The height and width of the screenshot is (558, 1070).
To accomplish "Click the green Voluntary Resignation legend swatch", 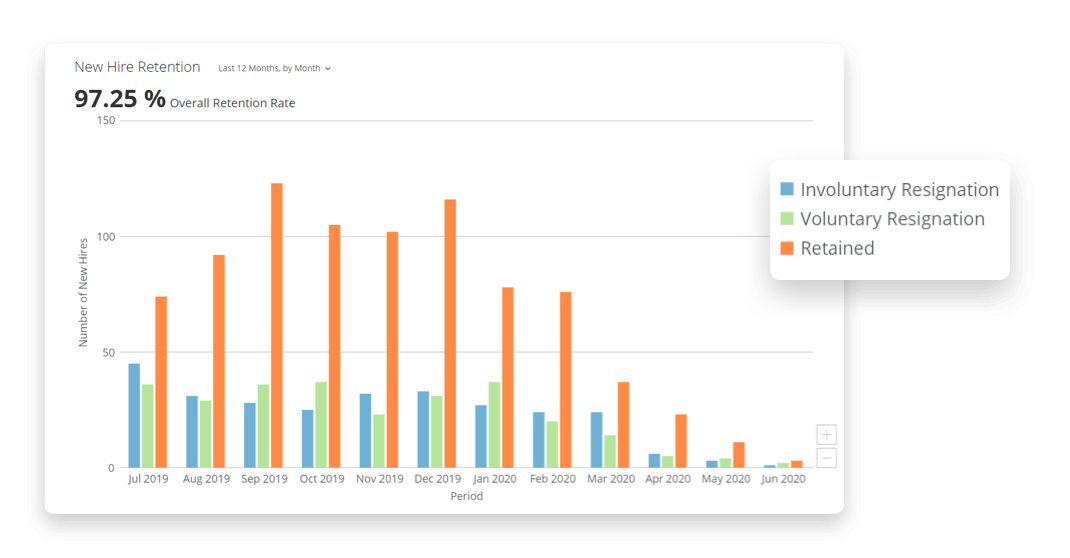I will [787, 218].
